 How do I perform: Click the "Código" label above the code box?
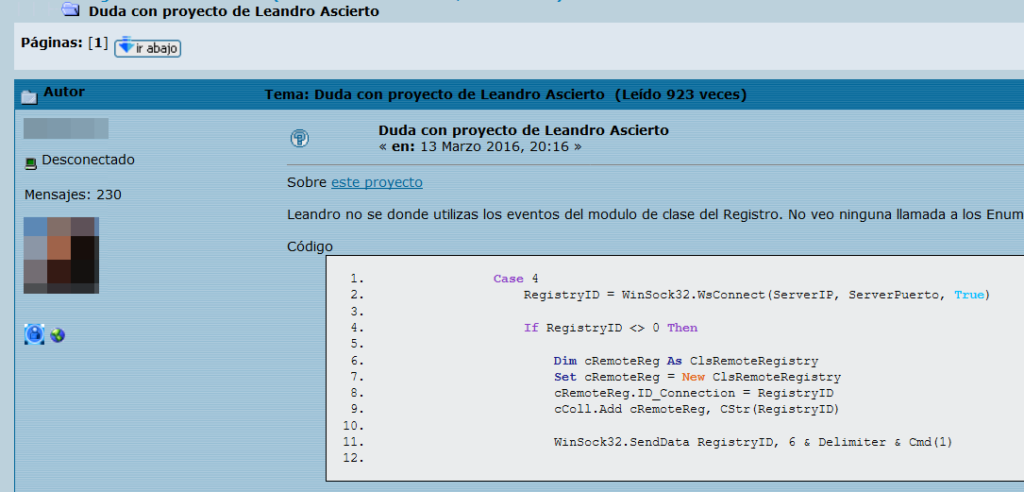(309, 246)
